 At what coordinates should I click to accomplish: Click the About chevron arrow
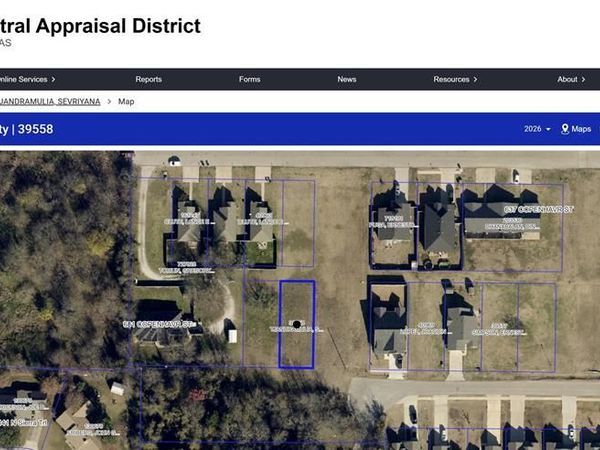583,79
